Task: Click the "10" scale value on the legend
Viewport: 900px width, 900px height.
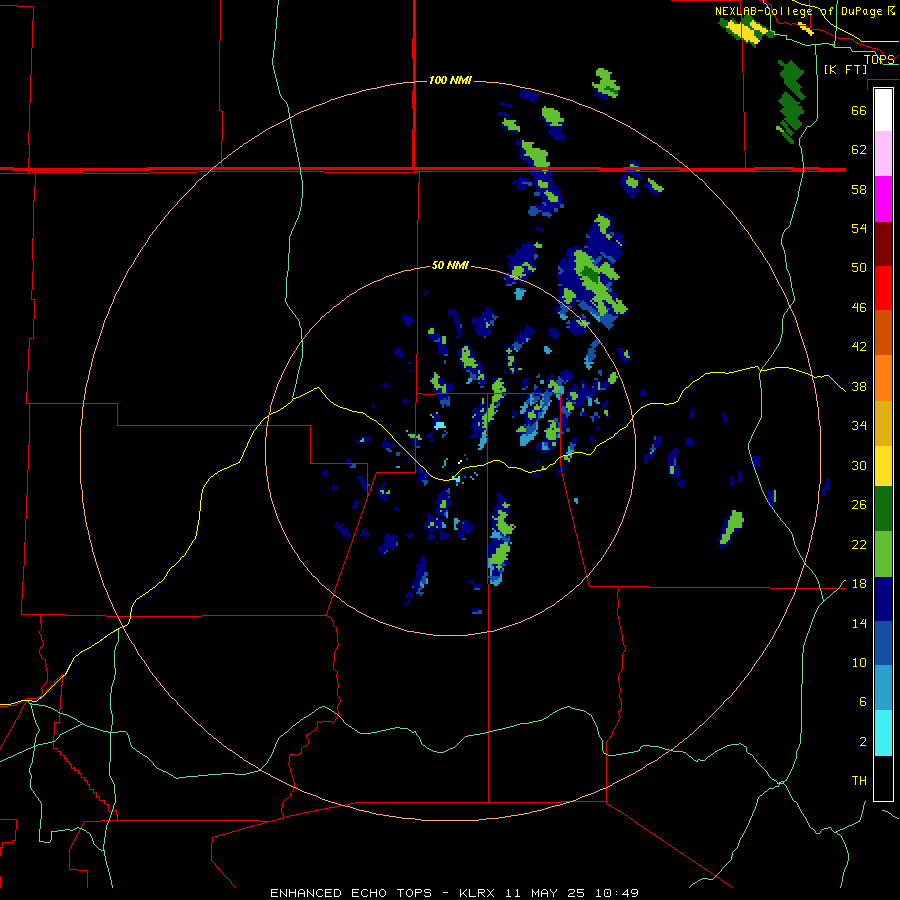Action: [x=859, y=663]
